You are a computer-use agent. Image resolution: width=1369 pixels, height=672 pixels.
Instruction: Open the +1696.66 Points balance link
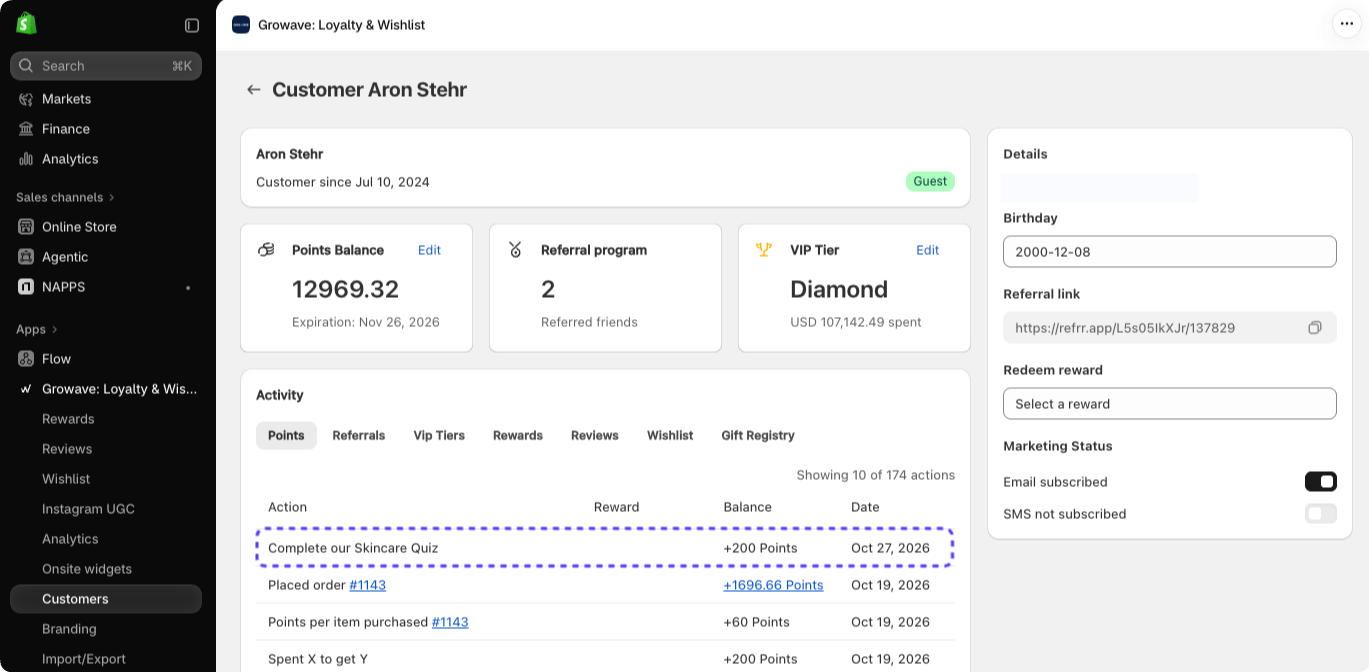(773, 585)
